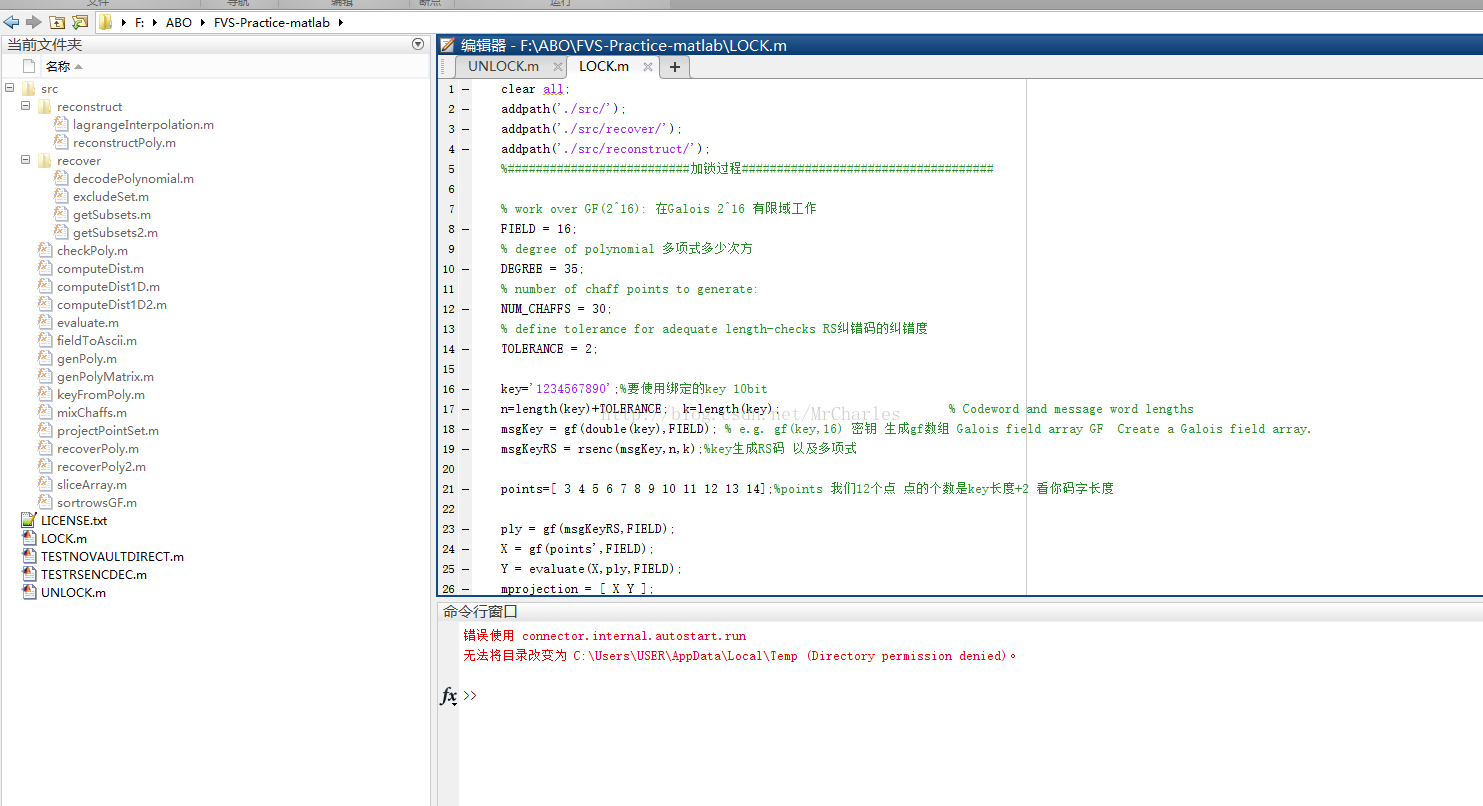Open dropdown arrow after ABO in path
This screenshot has height=806, width=1483.
[203, 22]
